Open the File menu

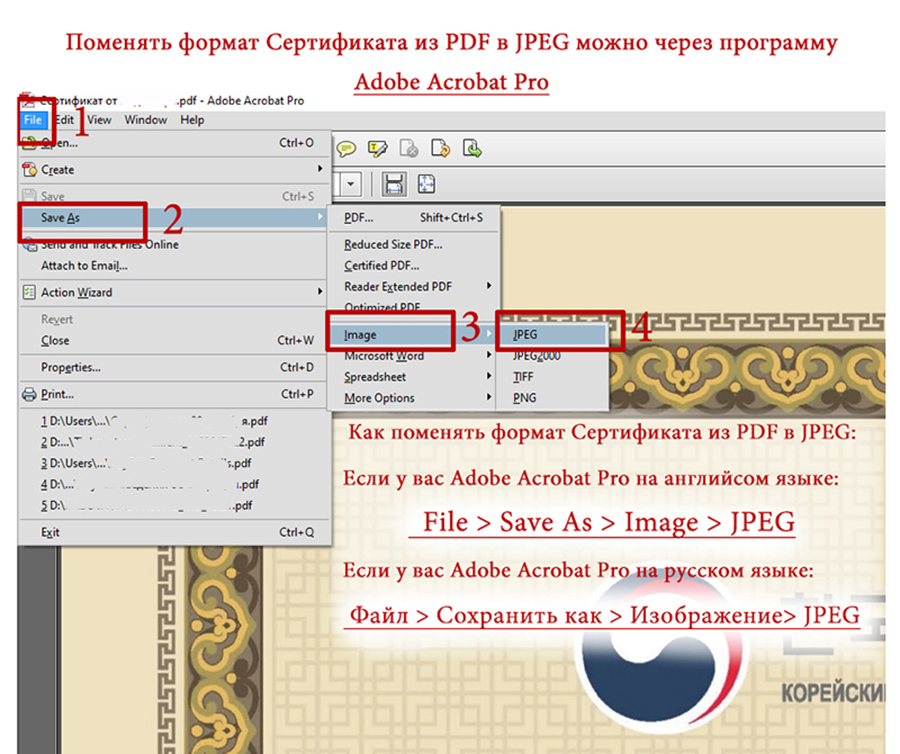coord(33,120)
